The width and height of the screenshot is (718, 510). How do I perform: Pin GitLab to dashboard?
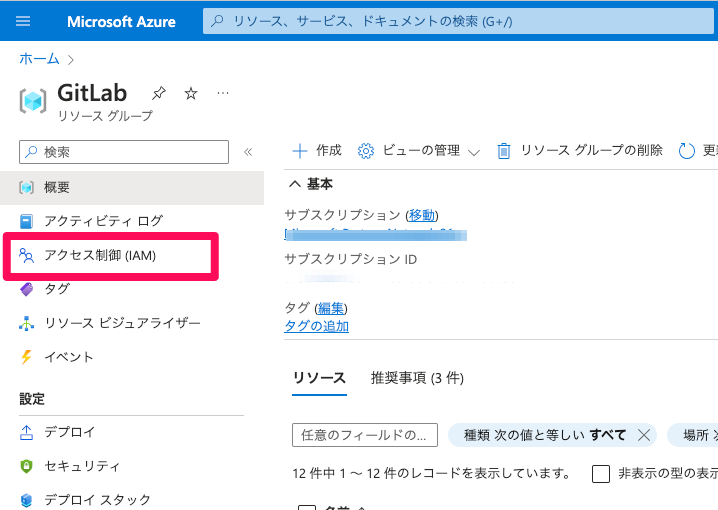click(x=158, y=93)
